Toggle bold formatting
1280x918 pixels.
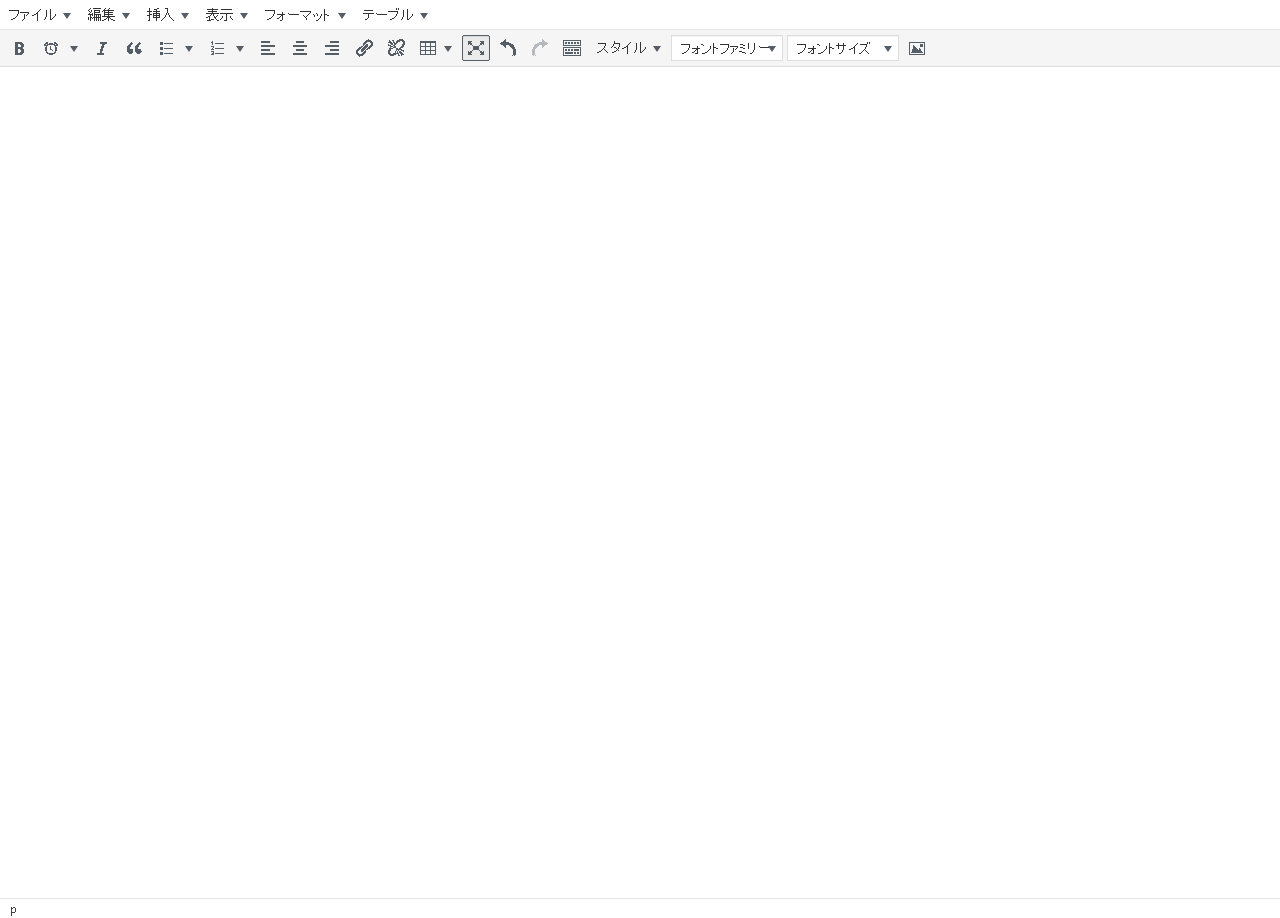pyautogui.click(x=19, y=48)
